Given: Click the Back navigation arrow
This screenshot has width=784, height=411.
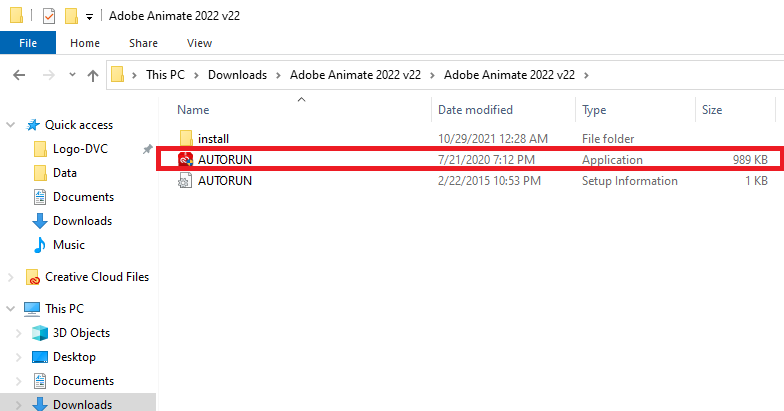Looking at the screenshot, I should pos(19,75).
